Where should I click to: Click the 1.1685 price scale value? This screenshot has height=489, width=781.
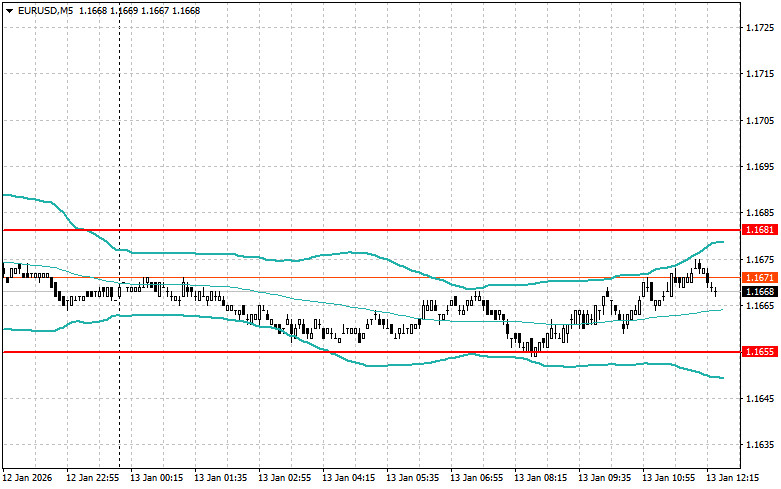760,213
